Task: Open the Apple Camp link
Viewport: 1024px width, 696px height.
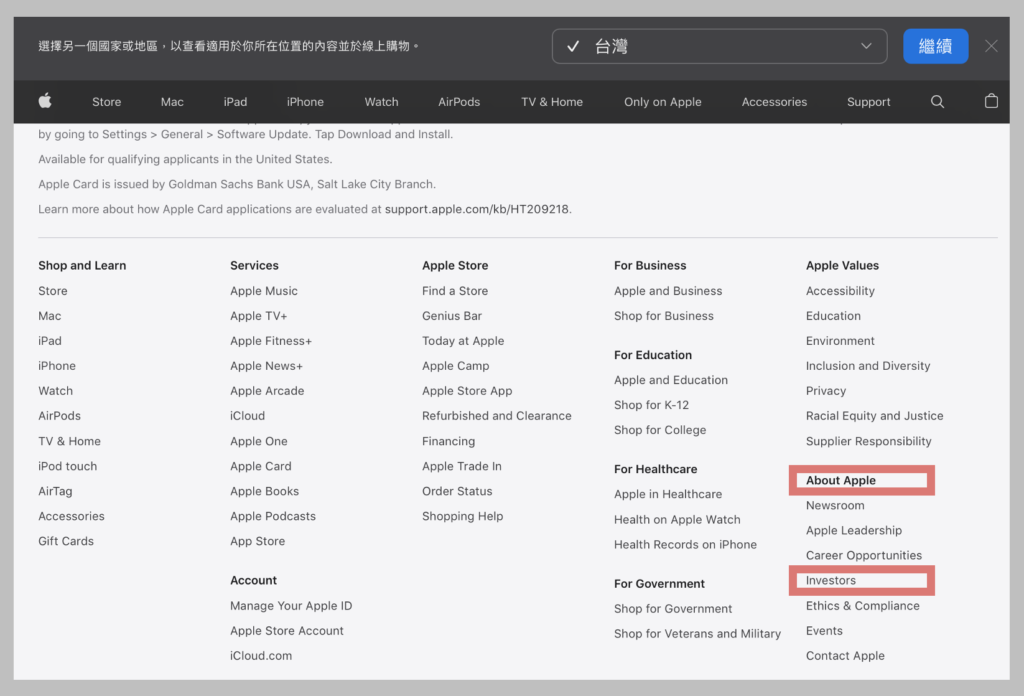Action: [456, 366]
